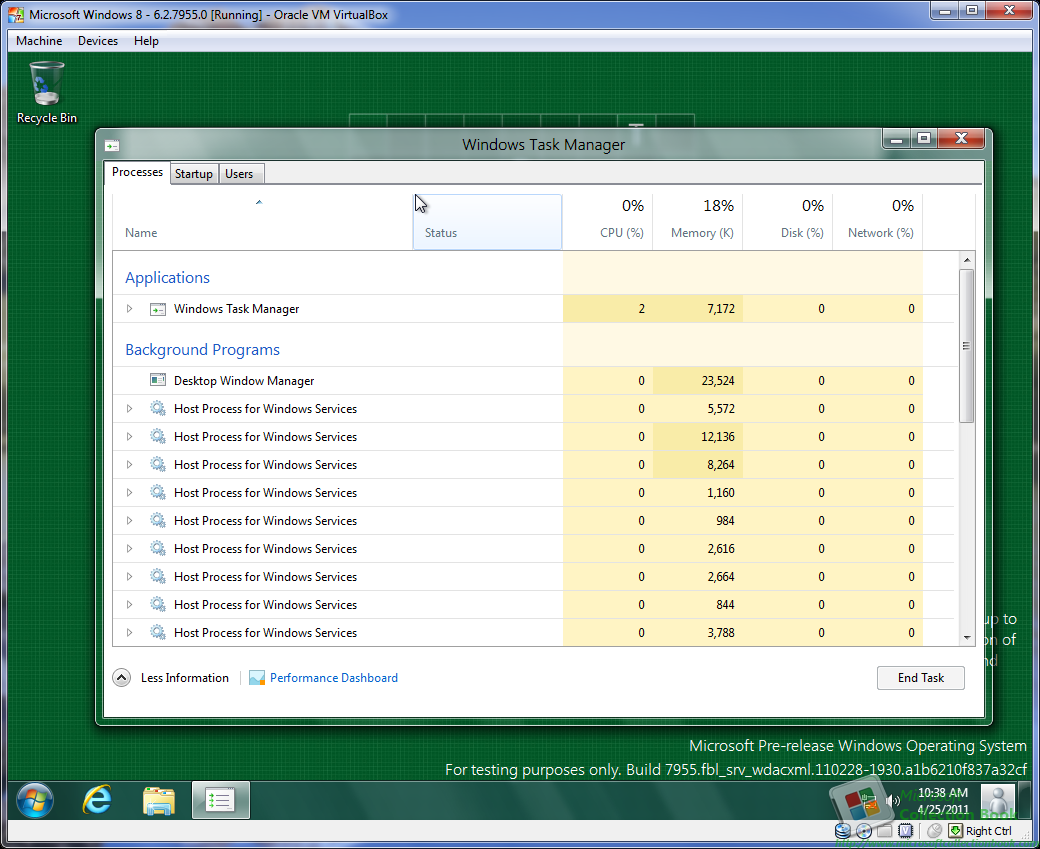Click gear icon of 5,572 K host process
Viewport: 1040px width, 849px height.
click(158, 409)
